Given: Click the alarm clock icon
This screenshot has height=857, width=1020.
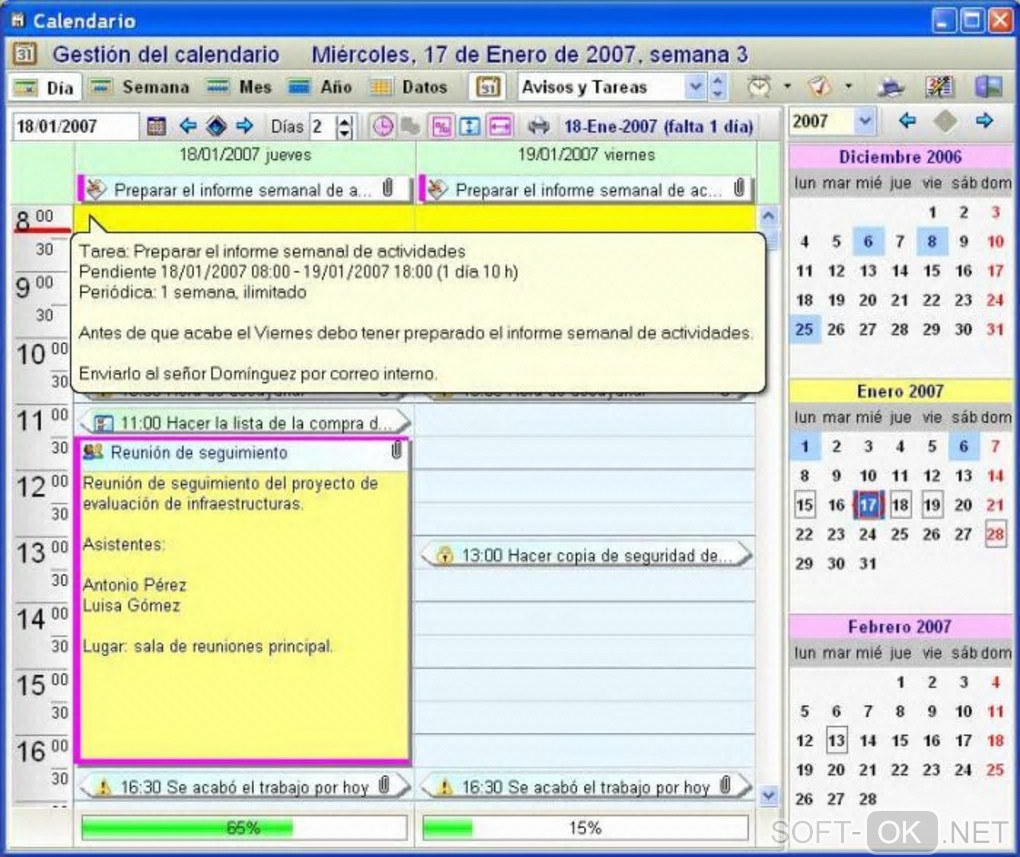Looking at the screenshot, I should (758, 87).
